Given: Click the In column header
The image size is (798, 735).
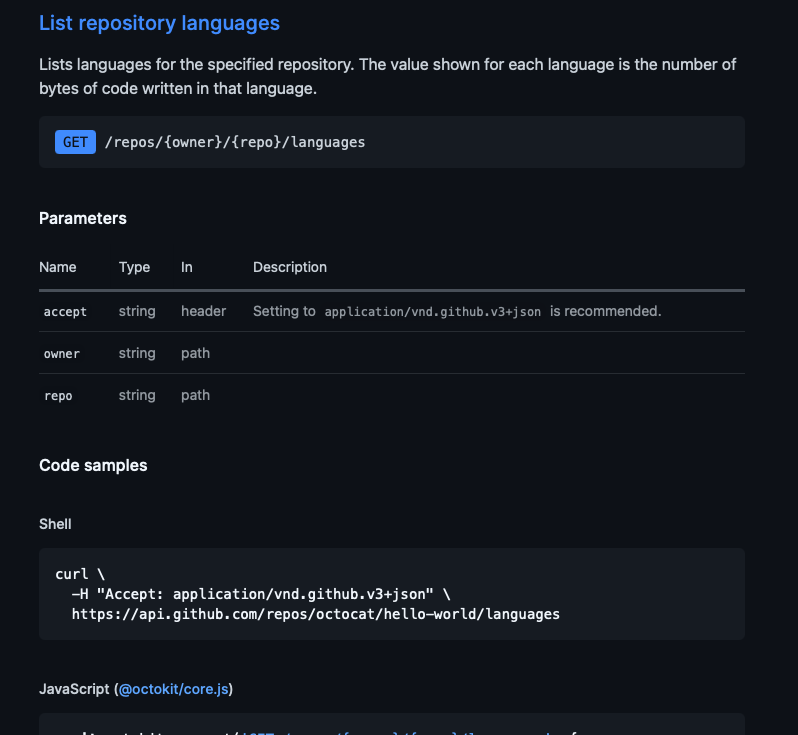Looking at the screenshot, I should (187, 267).
